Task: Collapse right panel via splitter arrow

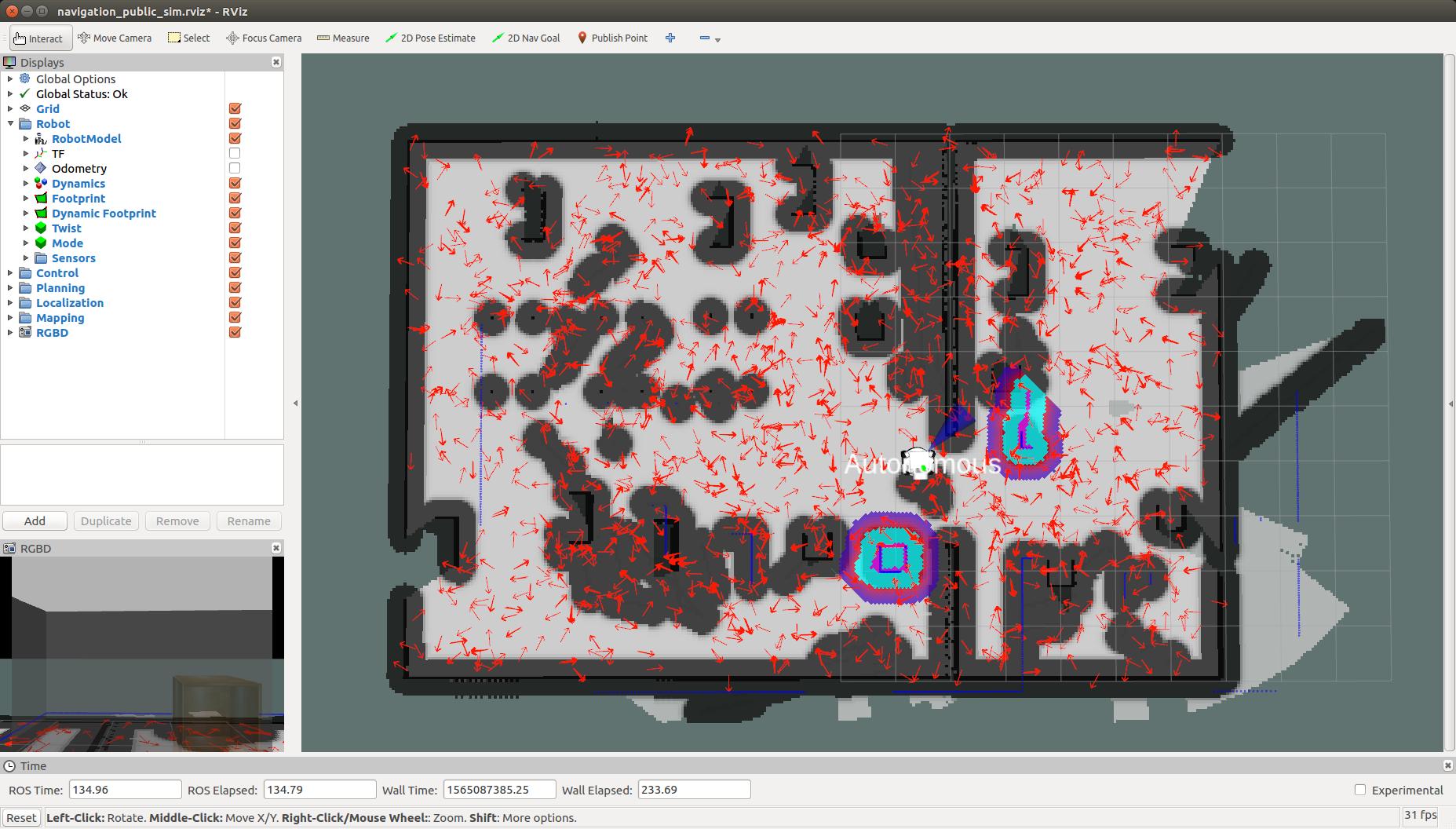Action: click(x=1450, y=403)
